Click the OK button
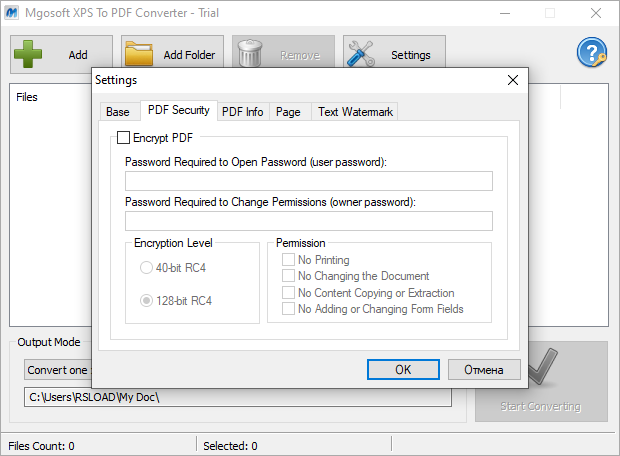The width and height of the screenshot is (620, 456). 403,369
